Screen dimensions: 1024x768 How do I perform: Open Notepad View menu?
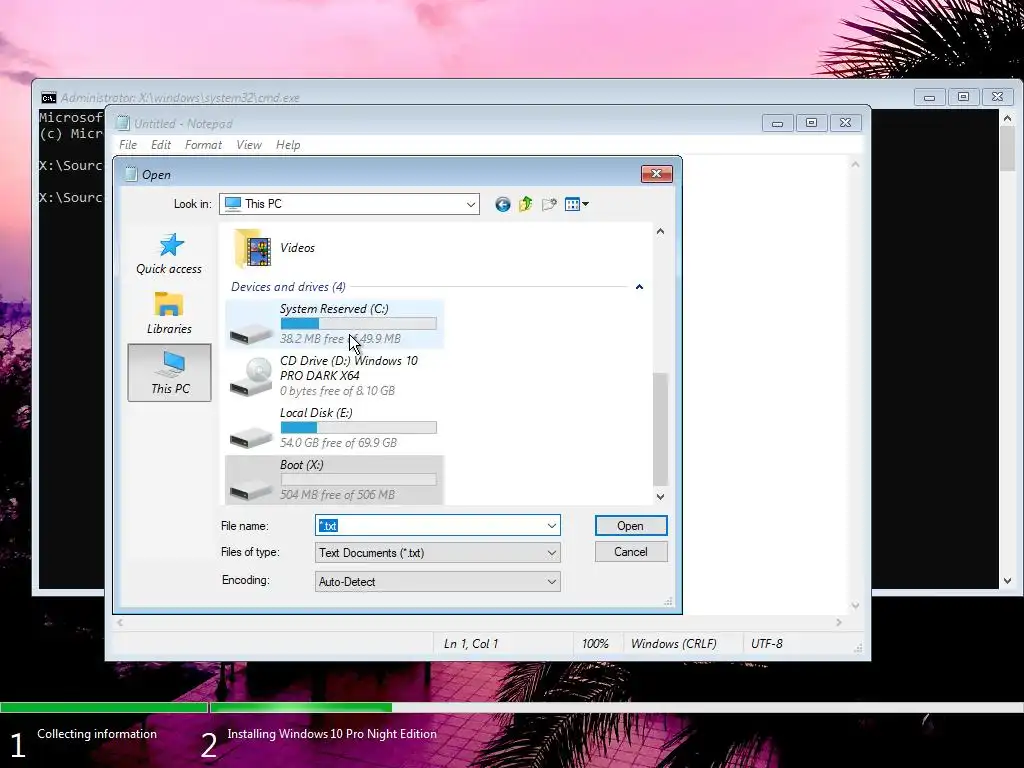(x=248, y=145)
